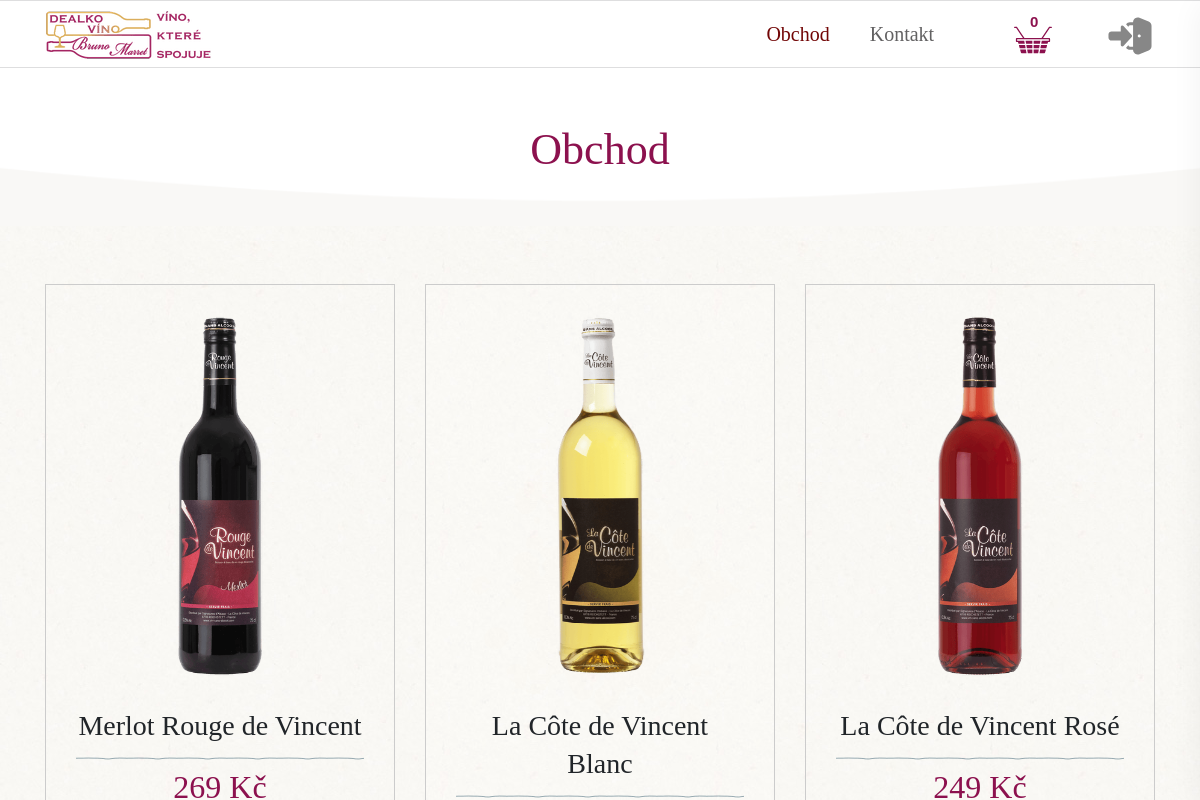Click the Dealko Víno bottle logo
Image resolution: width=1200 pixels, height=800 pixels.
pyautogui.click(x=98, y=35)
